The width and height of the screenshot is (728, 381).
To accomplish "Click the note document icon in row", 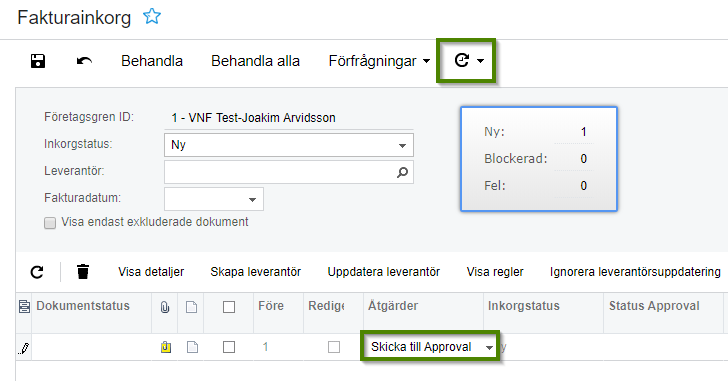I will (192, 347).
